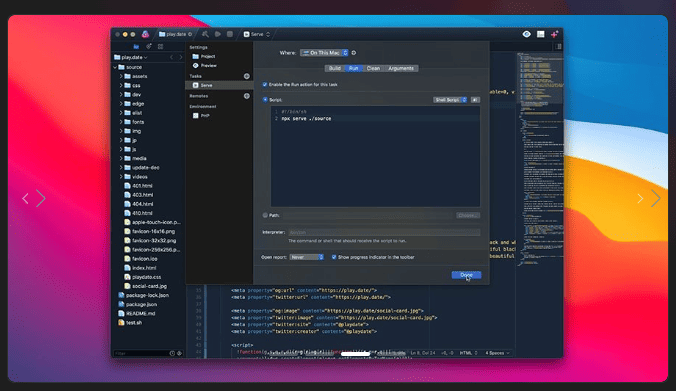Switch to the Clean tab
The image size is (676, 391).
(373, 68)
